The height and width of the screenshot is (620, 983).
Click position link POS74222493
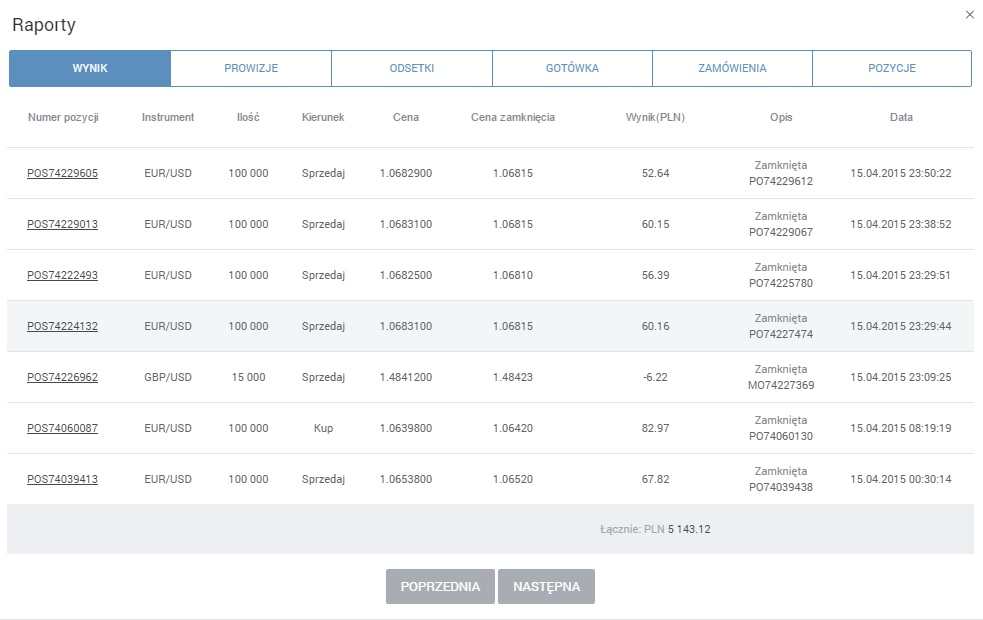[62, 275]
